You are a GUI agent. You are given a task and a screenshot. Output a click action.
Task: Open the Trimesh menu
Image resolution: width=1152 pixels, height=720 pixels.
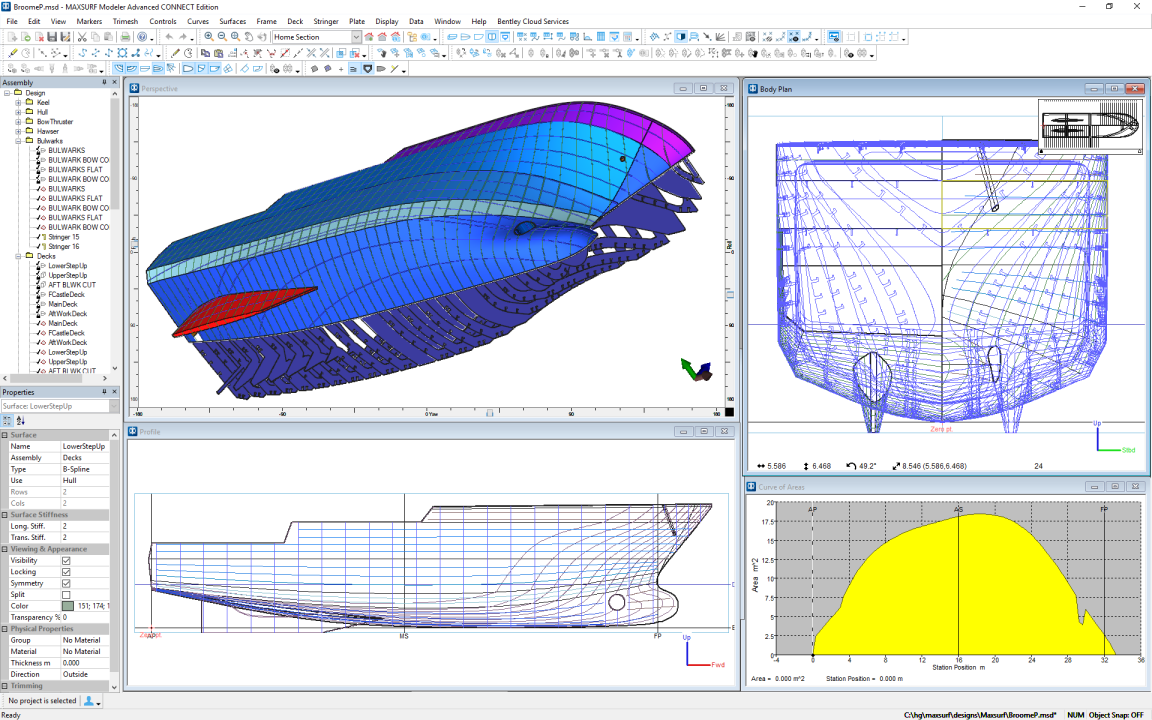pyautogui.click(x=125, y=21)
